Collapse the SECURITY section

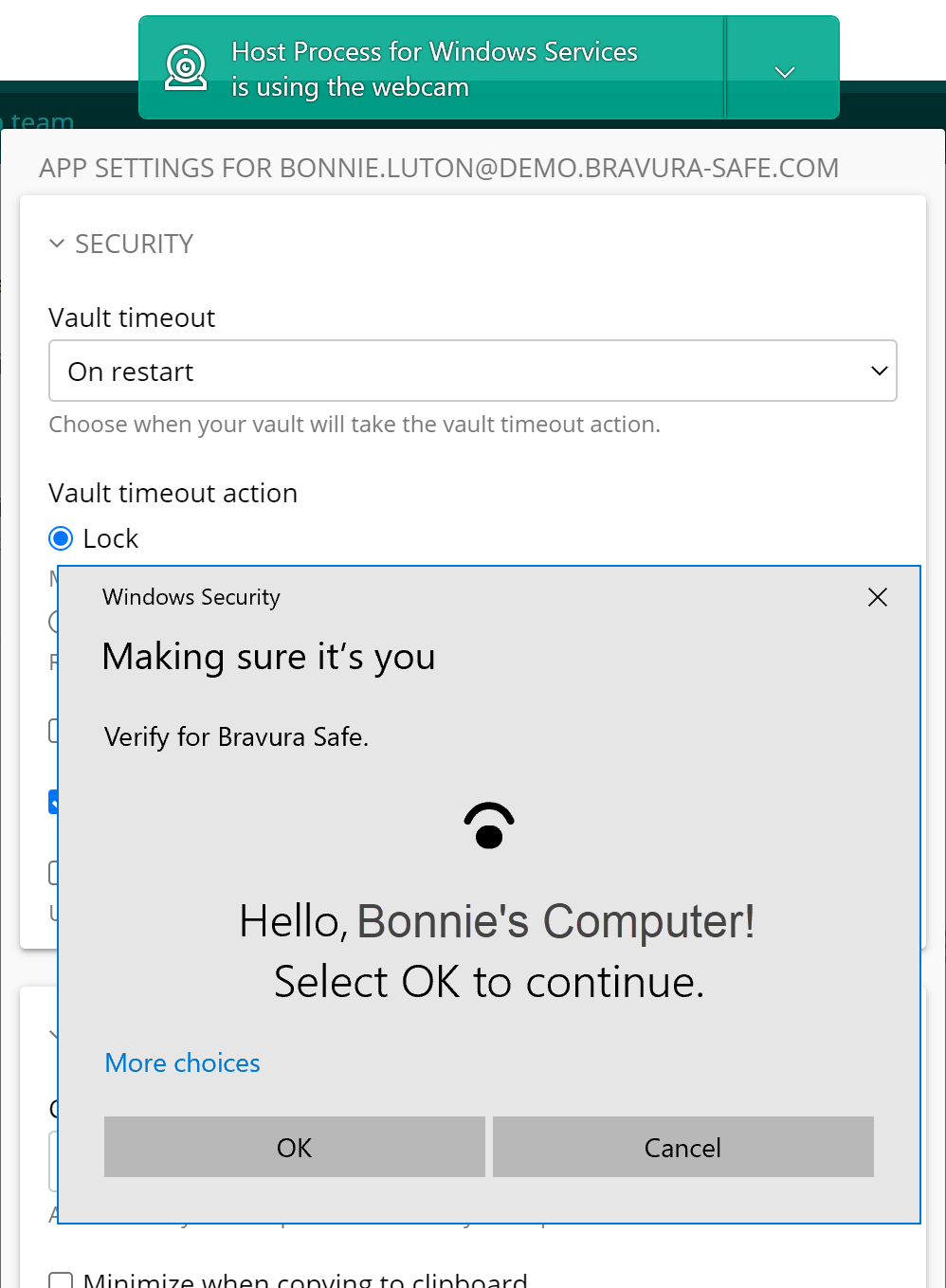pos(57,244)
